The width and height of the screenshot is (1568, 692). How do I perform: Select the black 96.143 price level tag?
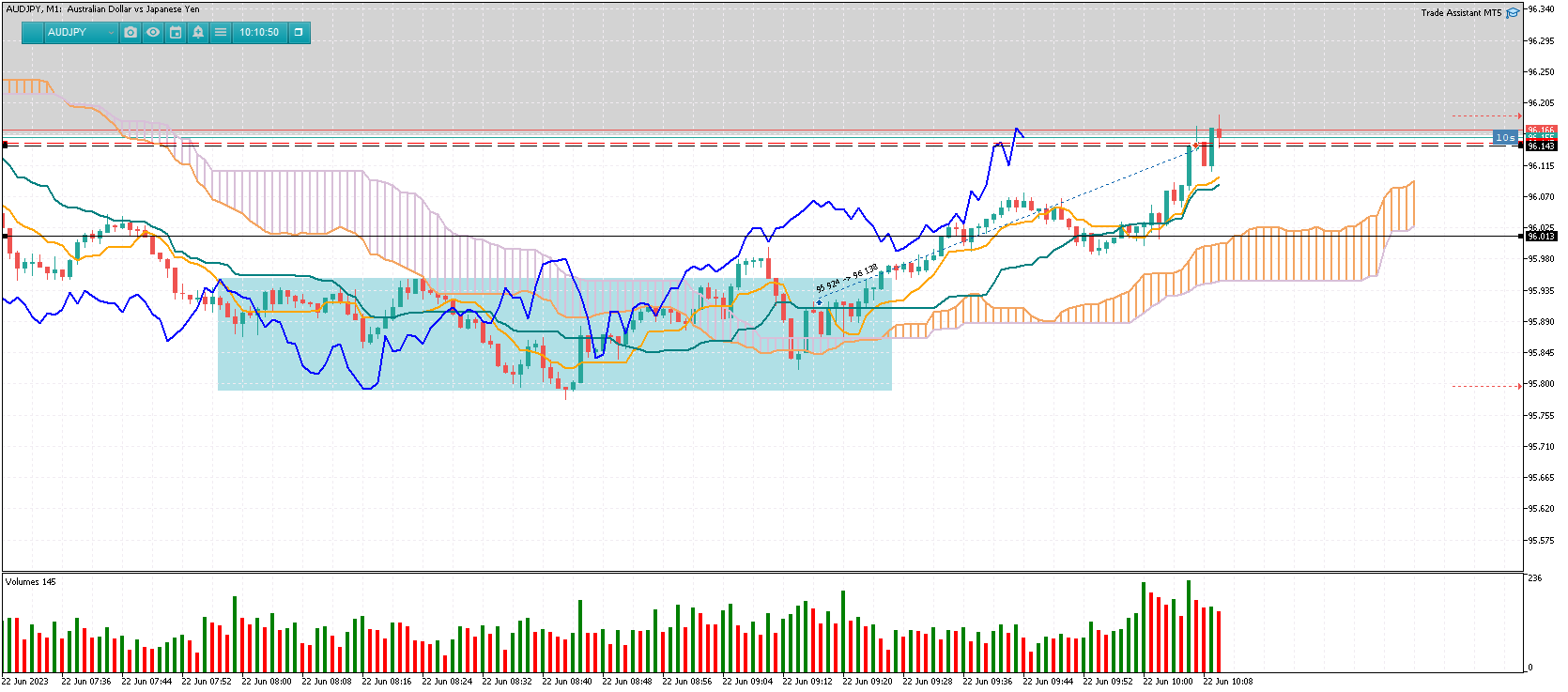[x=1541, y=146]
